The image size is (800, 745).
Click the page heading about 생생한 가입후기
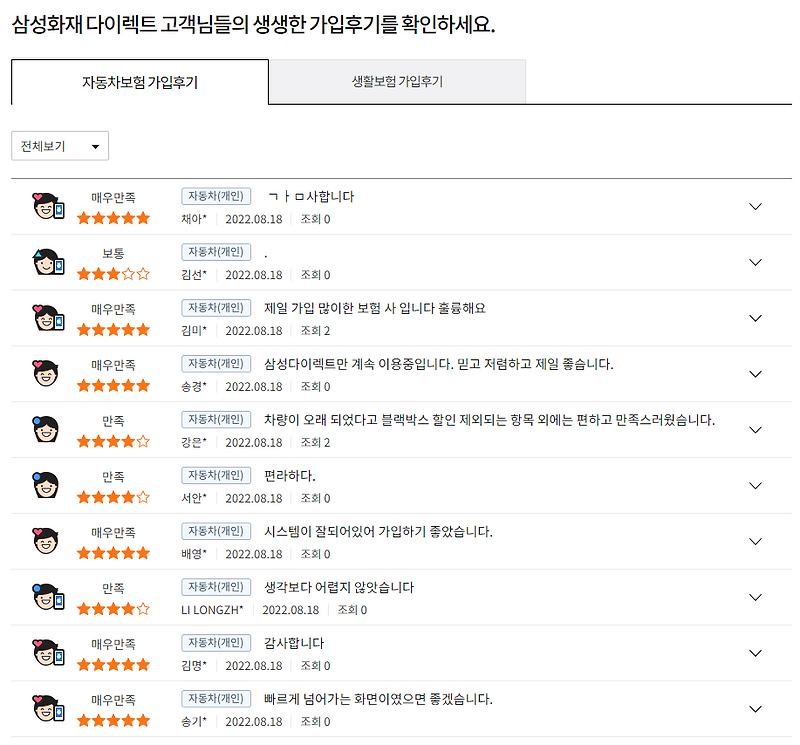point(254,24)
